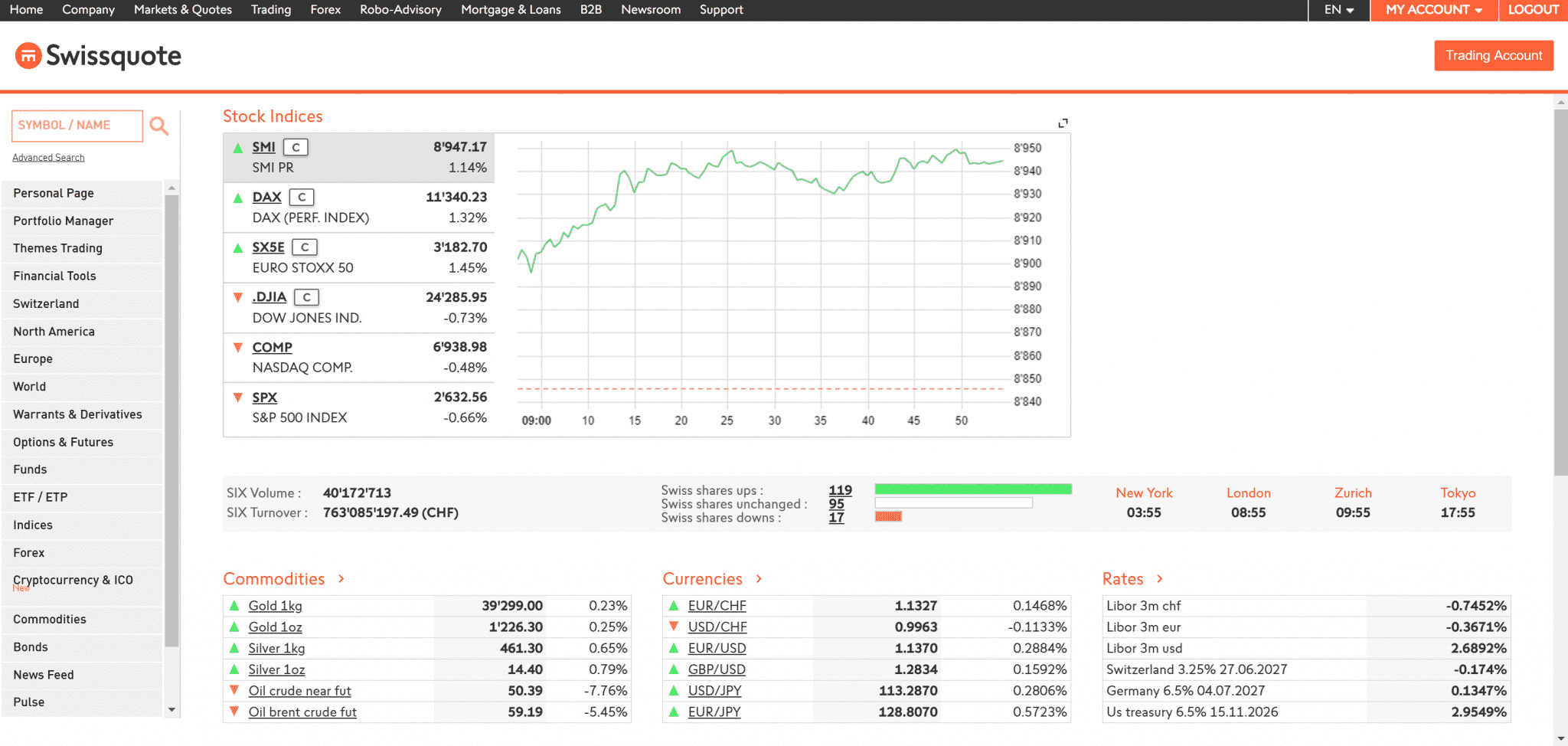The height and width of the screenshot is (746, 1568).
Task: Click the C badge next to DAX
Action: (x=302, y=197)
